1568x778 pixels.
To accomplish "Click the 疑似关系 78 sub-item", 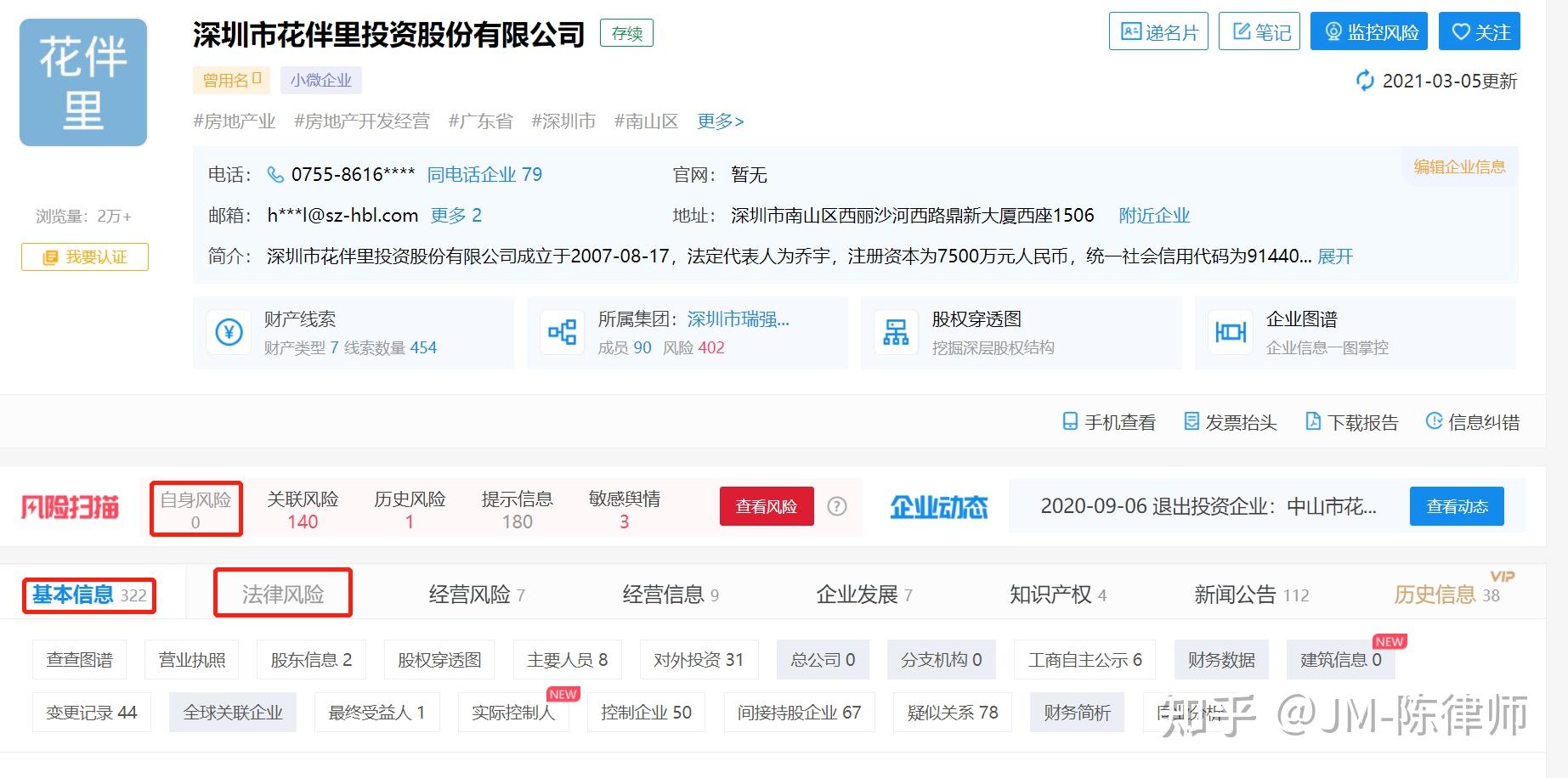I will pyautogui.click(x=953, y=713).
